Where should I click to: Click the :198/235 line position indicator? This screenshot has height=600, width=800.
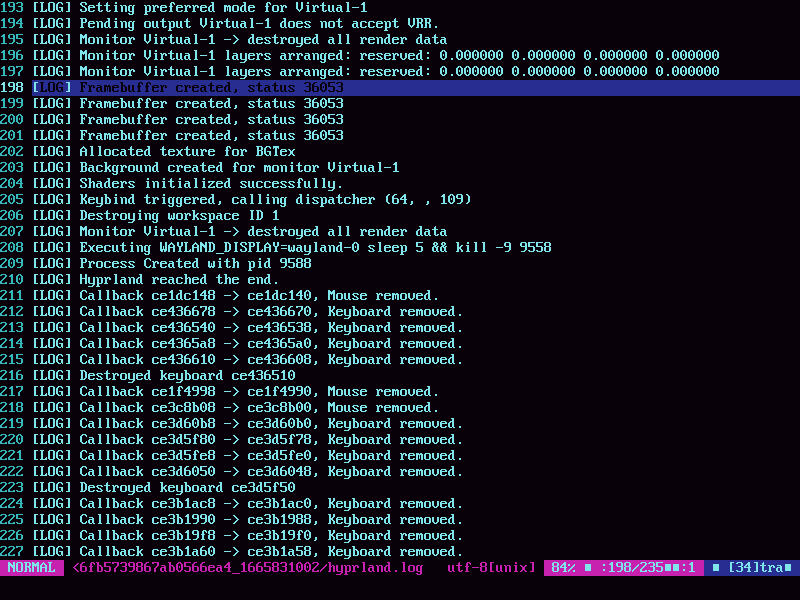tap(632, 567)
